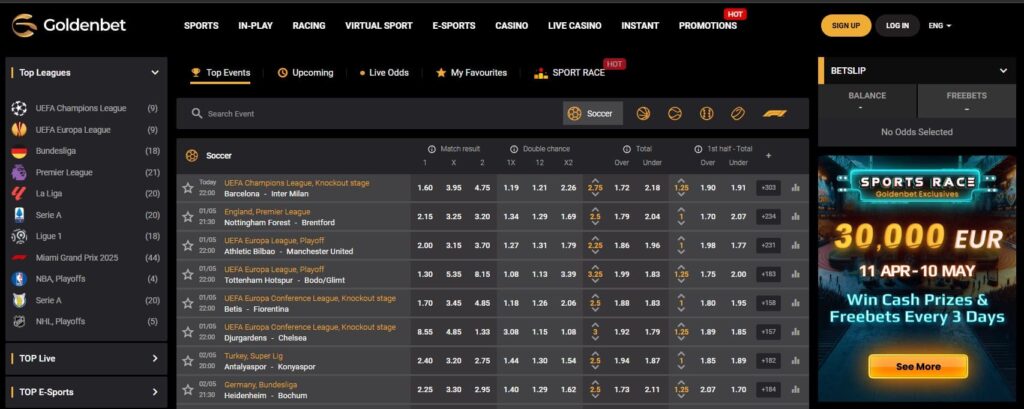Select the basketball sport icon
The height and width of the screenshot is (409, 1024).
click(x=643, y=114)
